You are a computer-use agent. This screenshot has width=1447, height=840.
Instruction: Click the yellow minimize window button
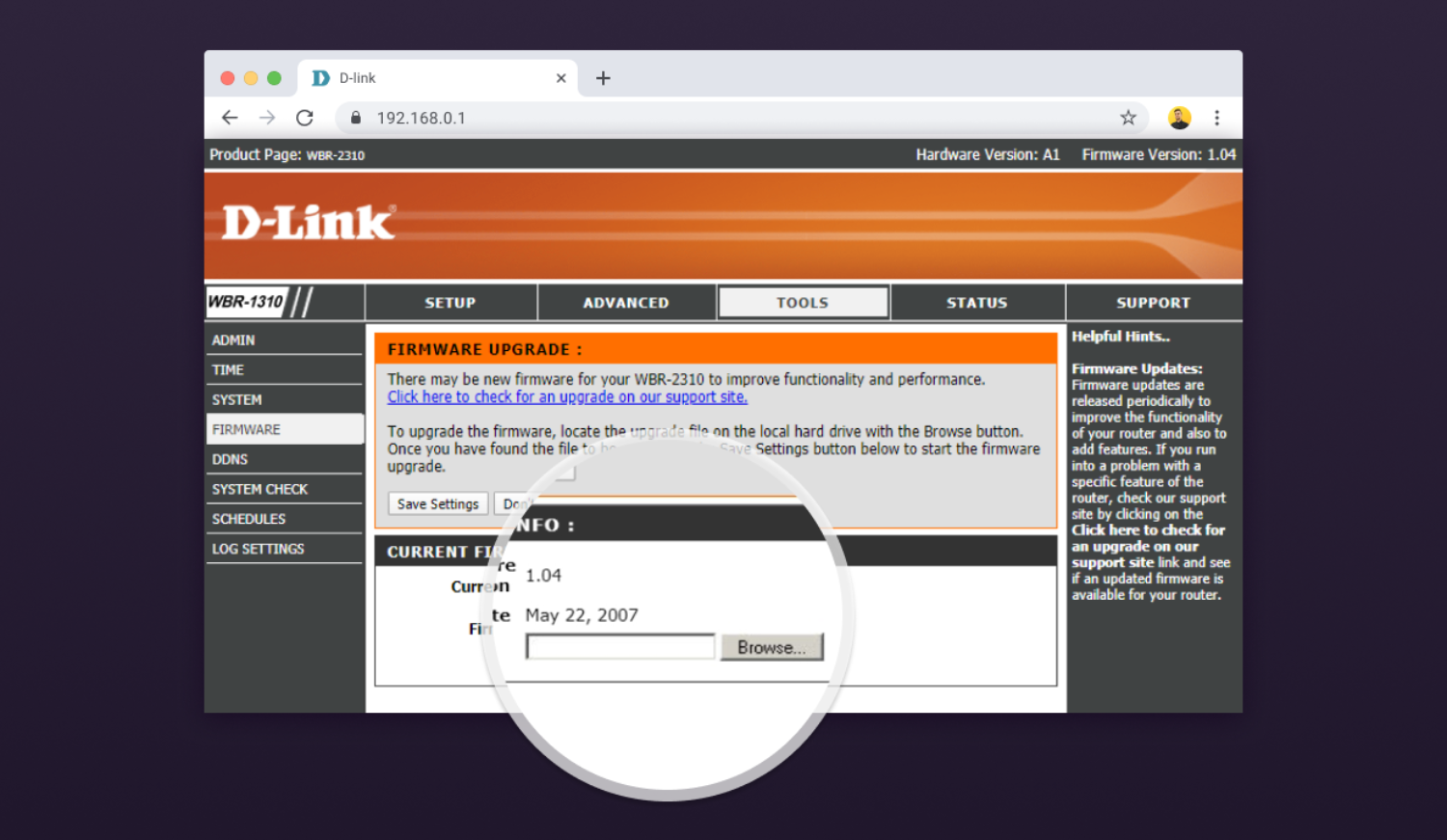(251, 78)
